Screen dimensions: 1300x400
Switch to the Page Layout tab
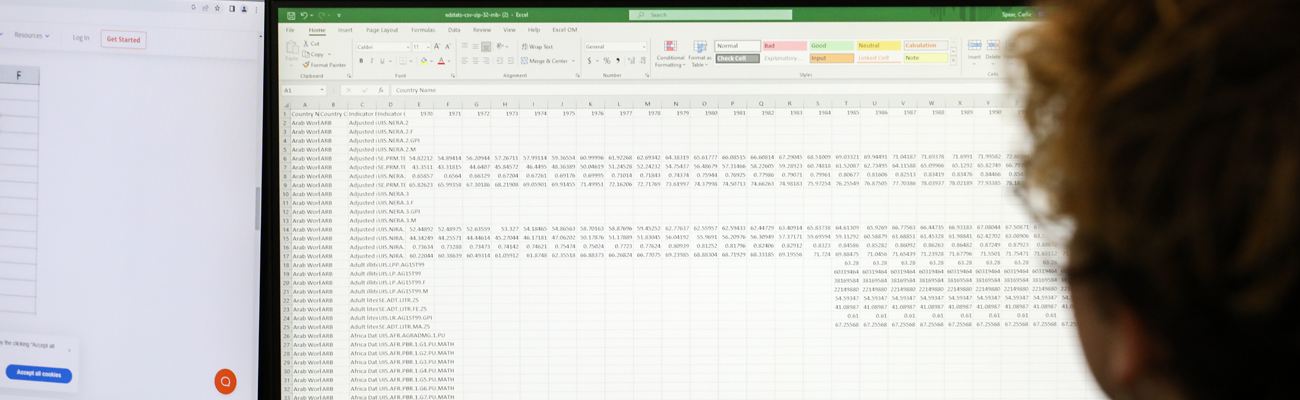click(382, 30)
